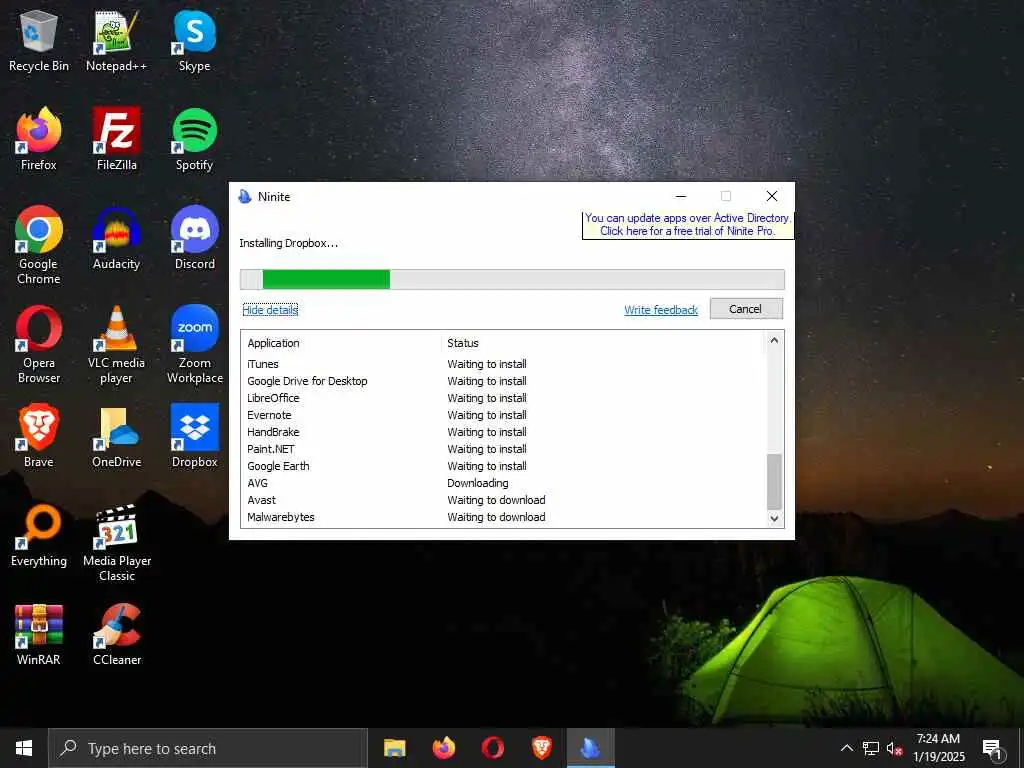Viewport: 1024px width, 768px height.
Task: Select the Notepad++ desktop shortcut
Action: click(116, 41)
